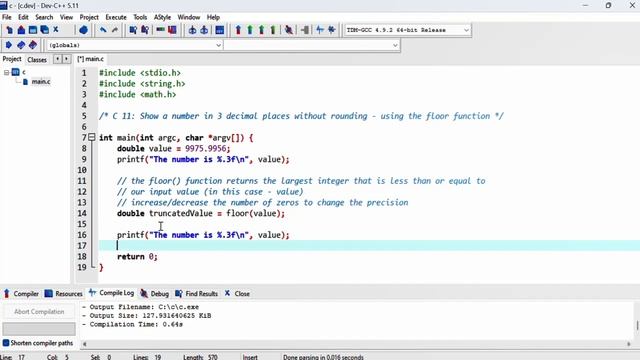Image resolution: width=640 pixels, height=360 pixels.
Task: Click the red up-arrow toolbar icon
Action: tap(238, 30)
